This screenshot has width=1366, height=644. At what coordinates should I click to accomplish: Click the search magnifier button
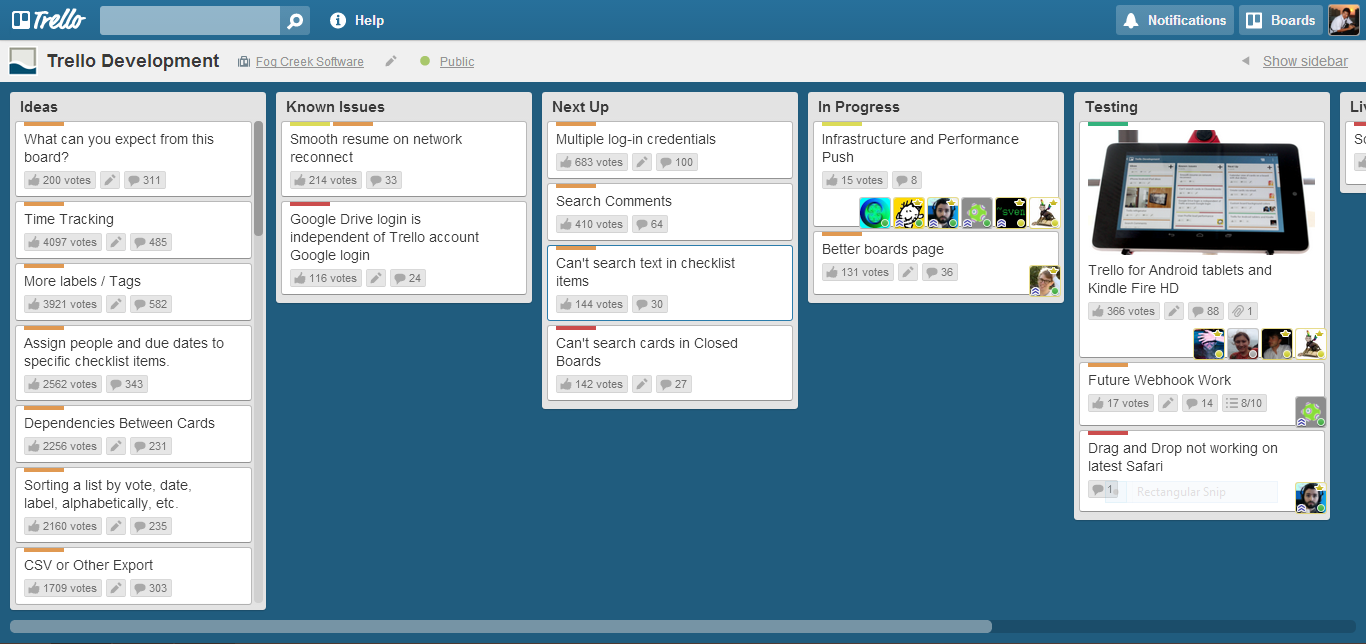point(295,21)
